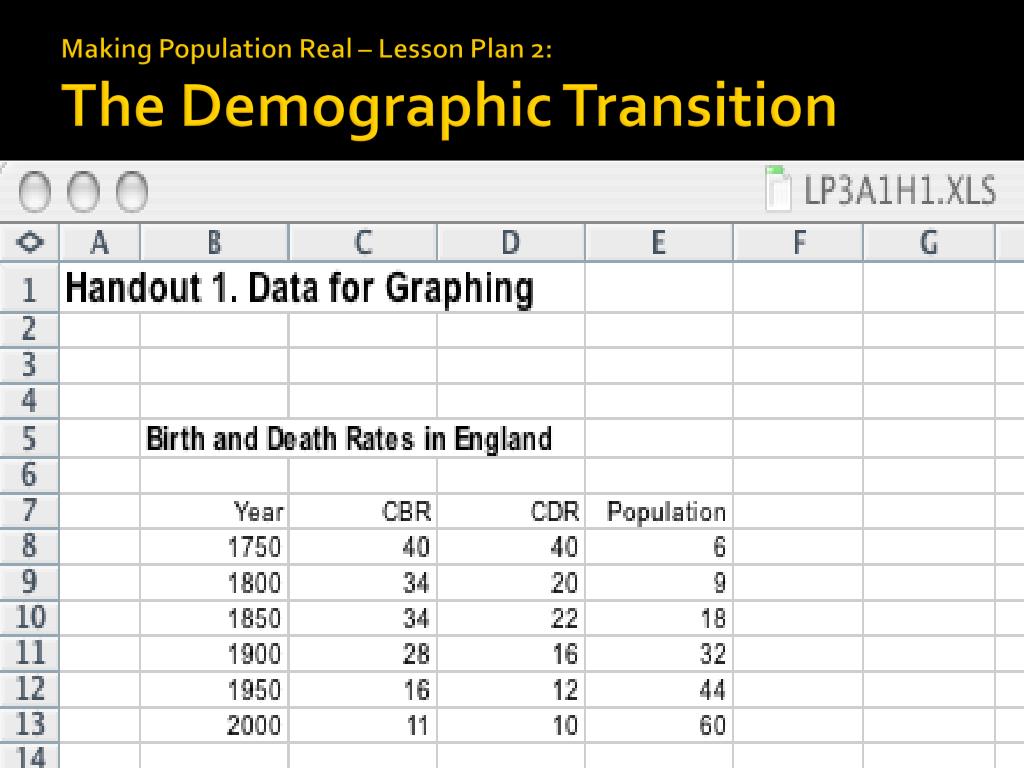Select the 'CDR' header cell
The width and height of the screenshot is (1024, 768).
(511, 511)
